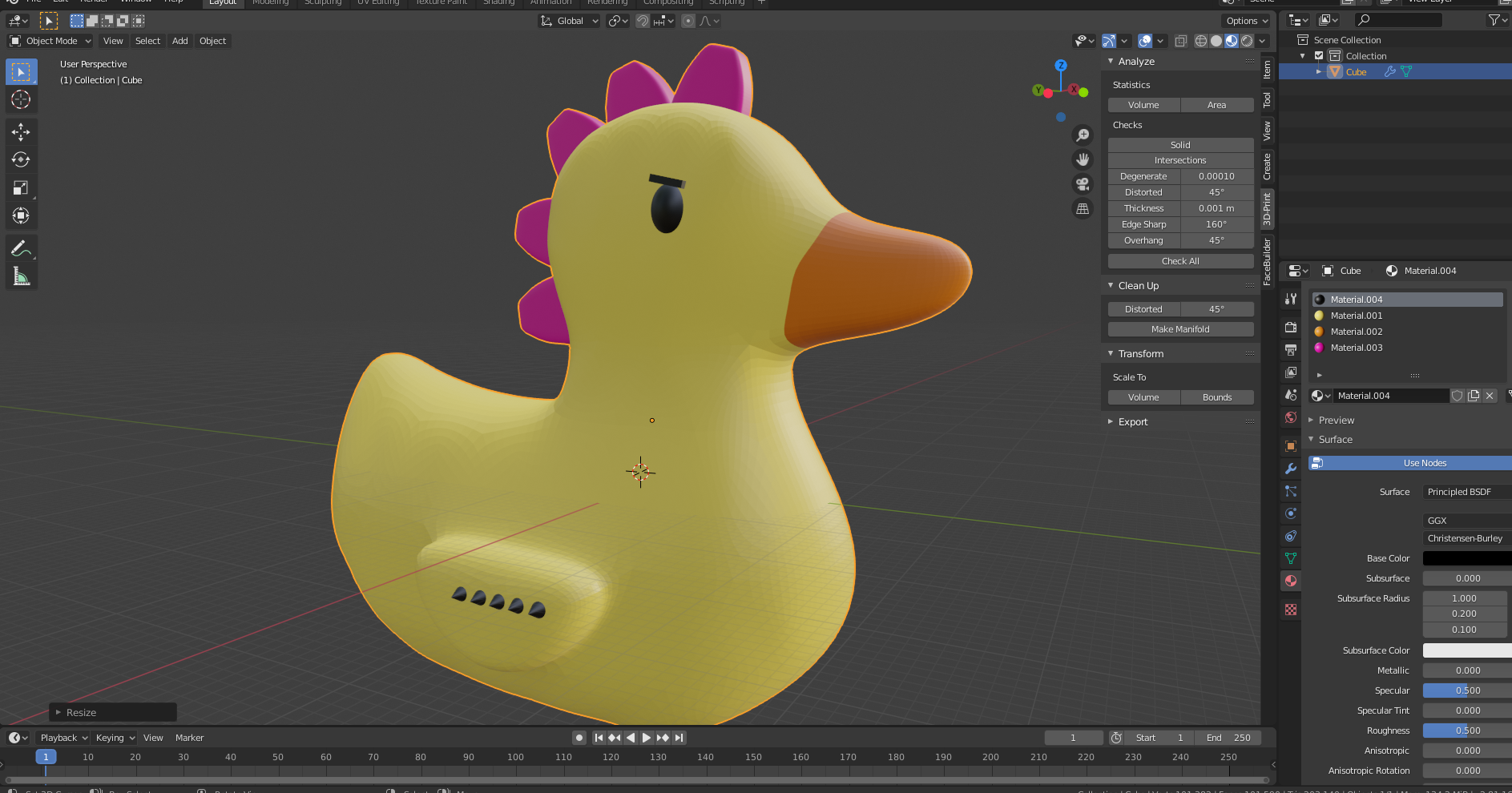
Task: Toggle X-Ray mode in the viewport header
Action: (x=1181, y=41)
